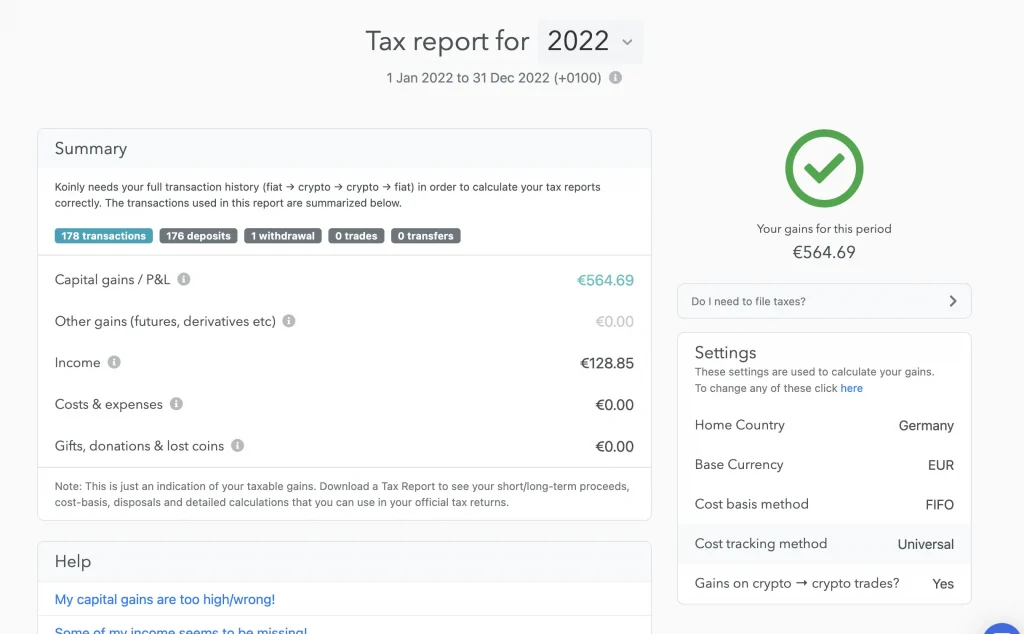1024x634 pixels.
Task: Click the €564.69 capital gains amount
Action: coord(605,280)
